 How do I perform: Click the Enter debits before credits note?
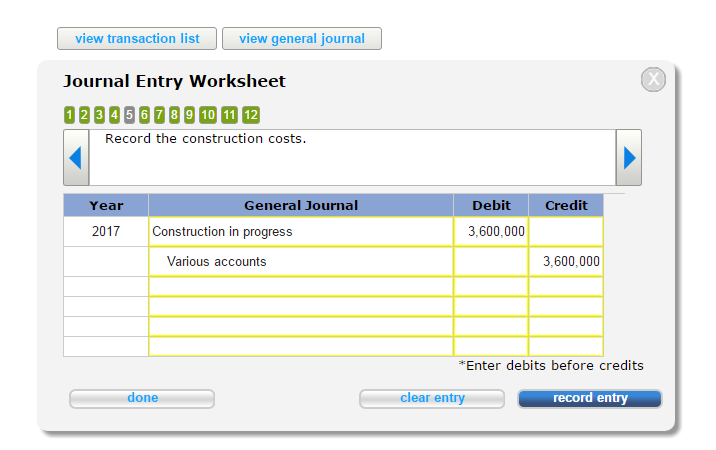pos(551,365)
